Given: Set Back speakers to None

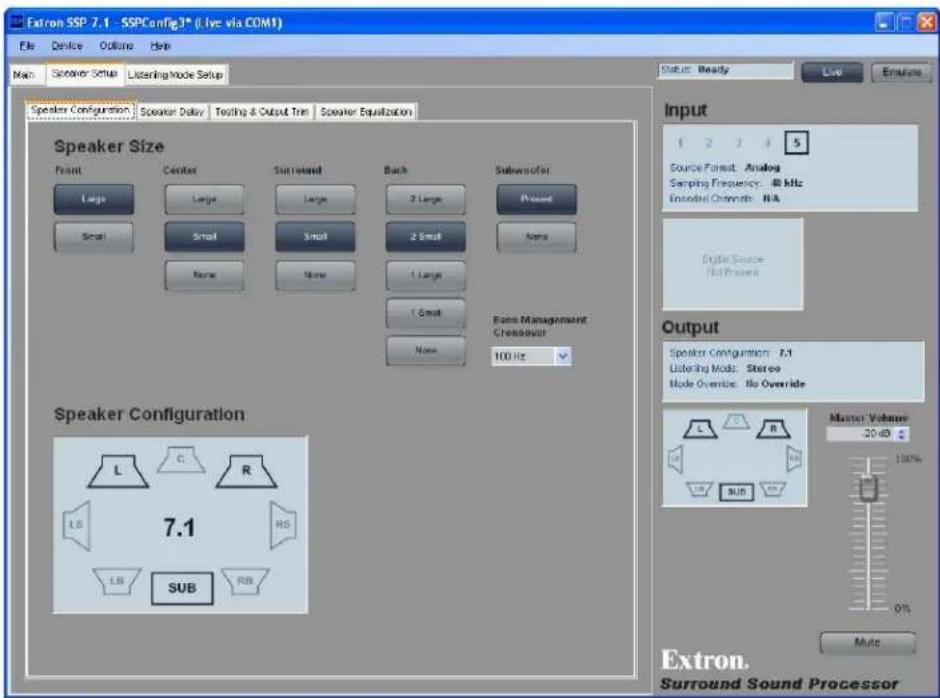Looking at the screenshot, I should pos(426,351).
